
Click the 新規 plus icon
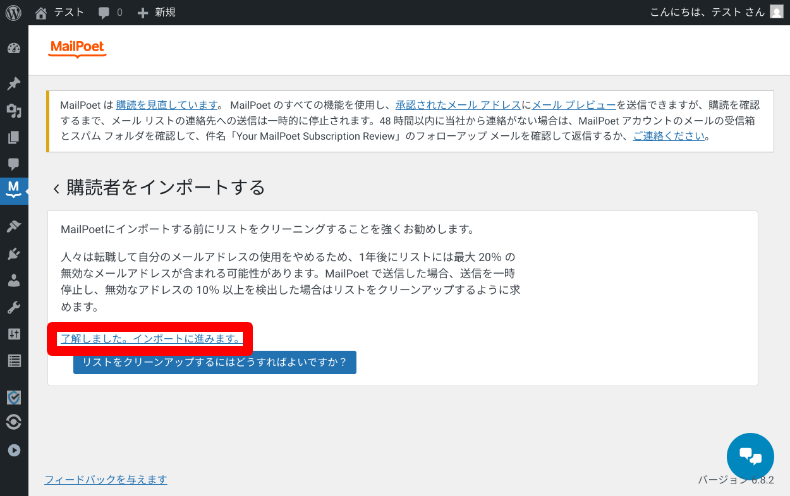(x=143, y=13)
